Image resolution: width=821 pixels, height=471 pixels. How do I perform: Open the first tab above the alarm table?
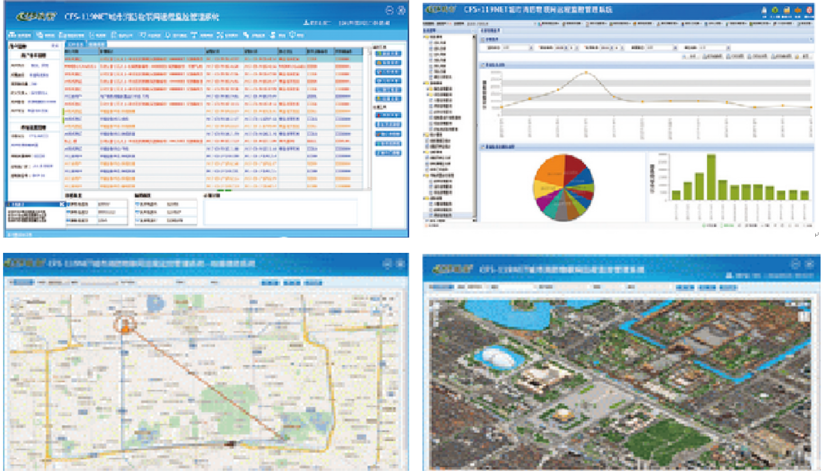(x=75, y=44)
